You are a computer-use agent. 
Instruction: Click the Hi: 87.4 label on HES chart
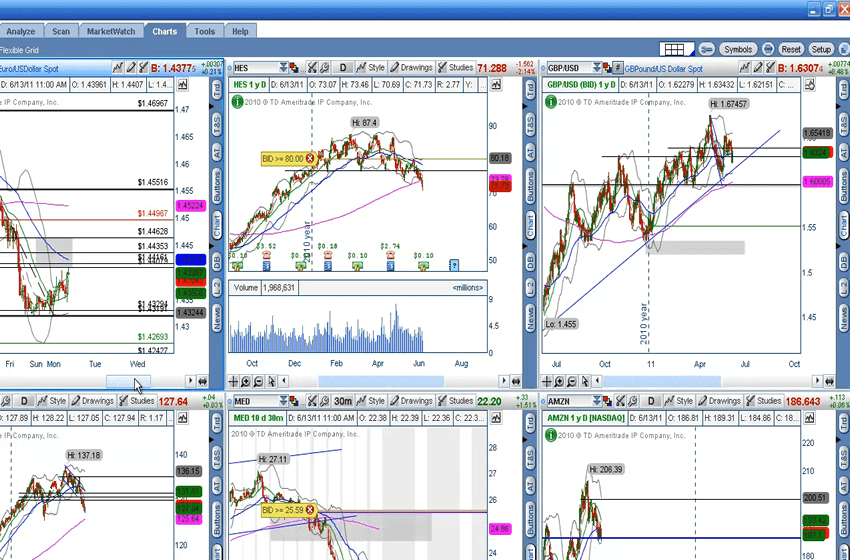coord(364,123)
